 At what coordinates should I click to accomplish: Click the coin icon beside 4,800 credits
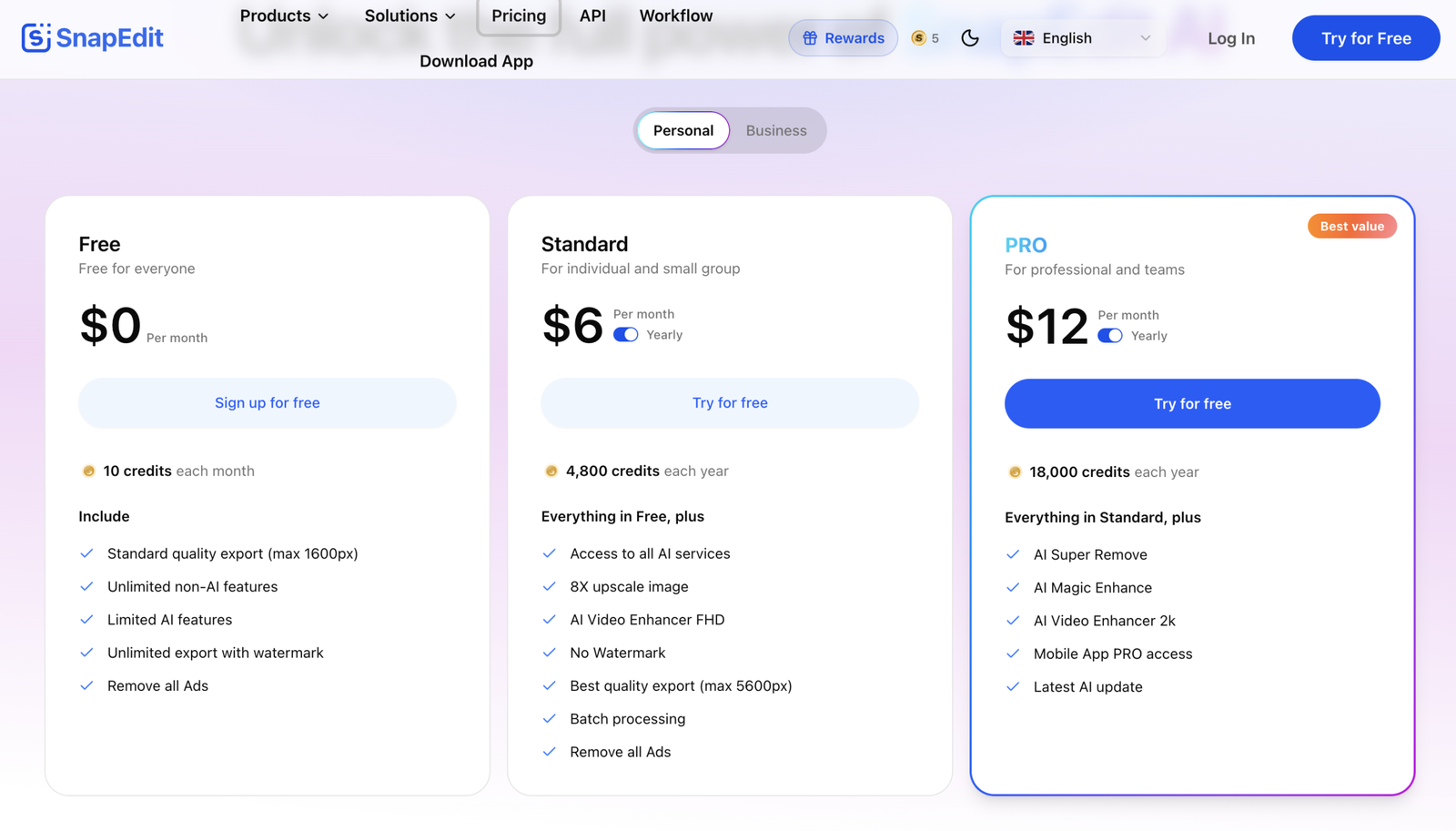tap(551, 471)
